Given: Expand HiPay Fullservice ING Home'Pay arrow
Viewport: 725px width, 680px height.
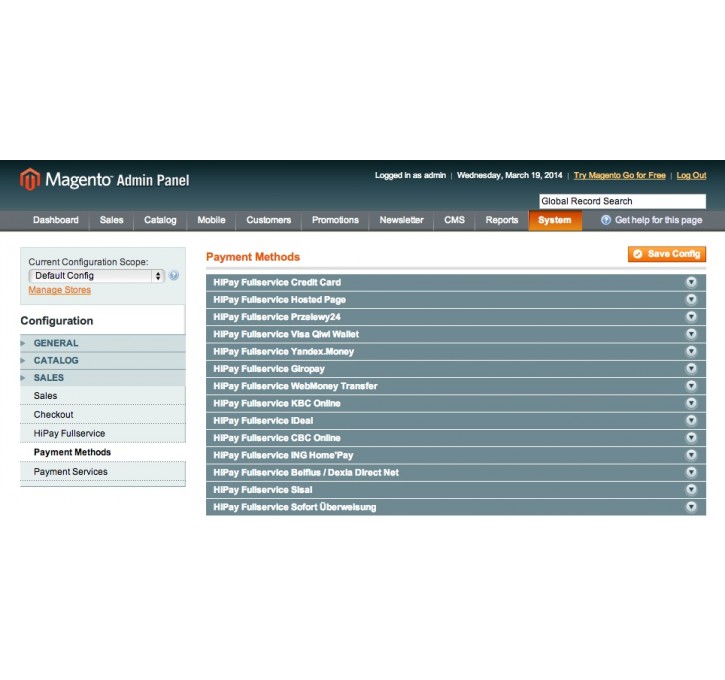Looking at the screenshot, I should point(691,455).
